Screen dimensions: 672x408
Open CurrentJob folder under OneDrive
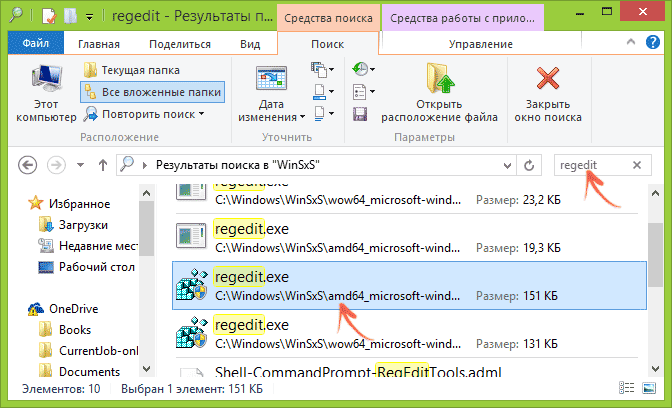(x=88, y=351)
